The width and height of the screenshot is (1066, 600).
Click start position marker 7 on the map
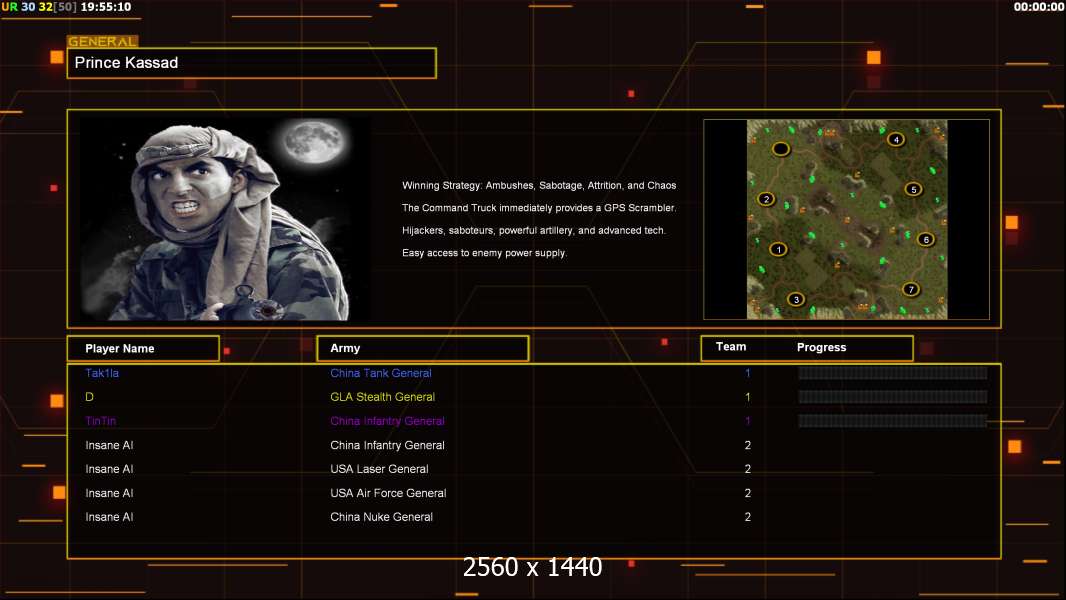pyautogui.click(x=911, y=289)
